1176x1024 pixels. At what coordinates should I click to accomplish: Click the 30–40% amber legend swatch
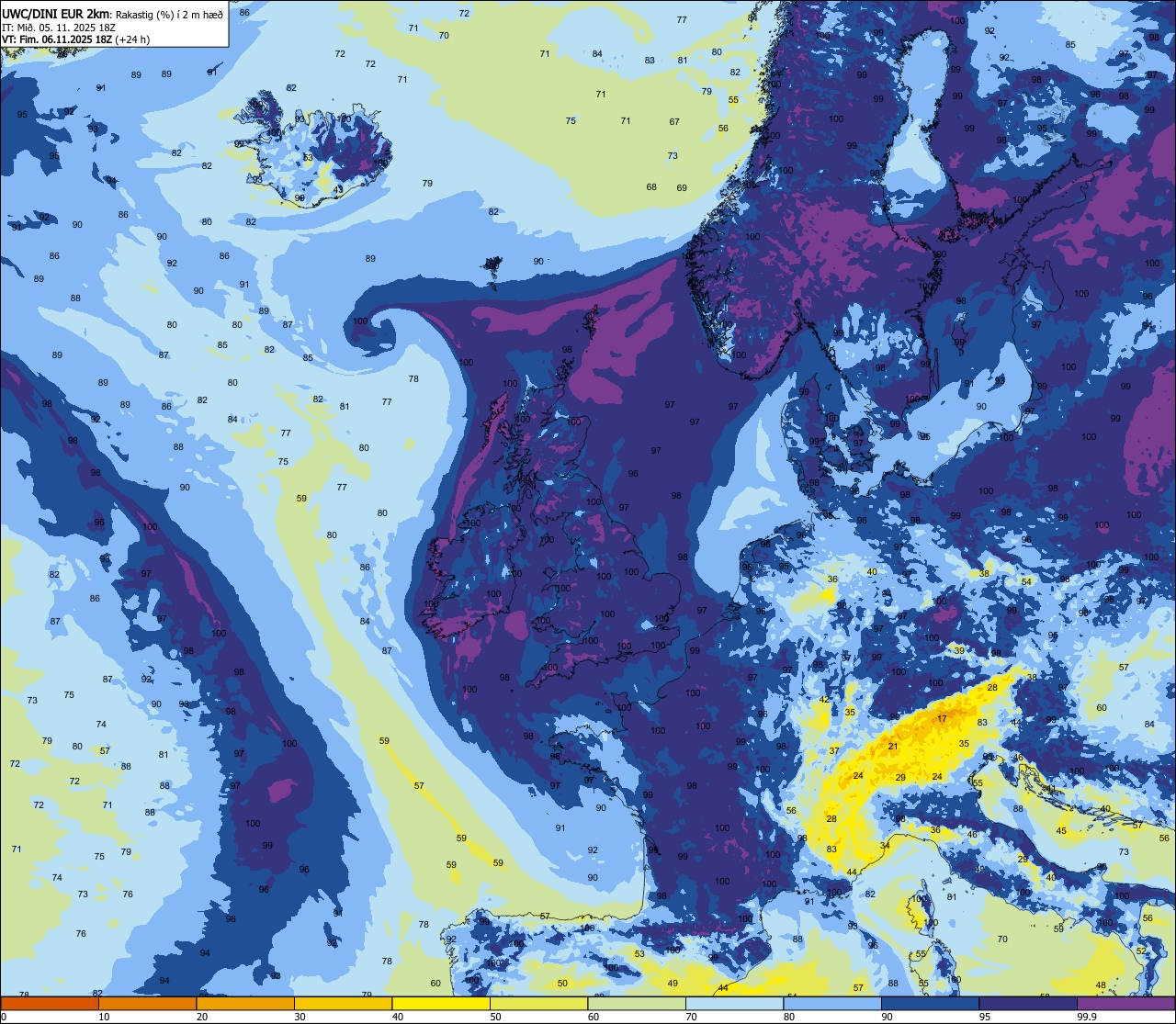(x=343, y=1003)
